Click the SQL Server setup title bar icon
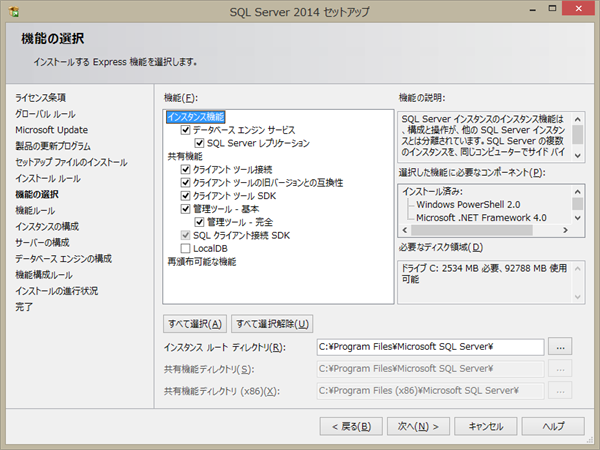 tap(14, 12)
